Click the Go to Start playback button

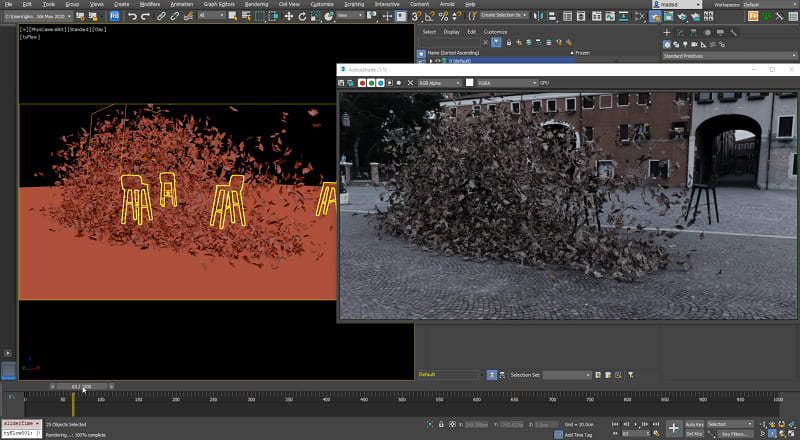(x=615, y=424)
